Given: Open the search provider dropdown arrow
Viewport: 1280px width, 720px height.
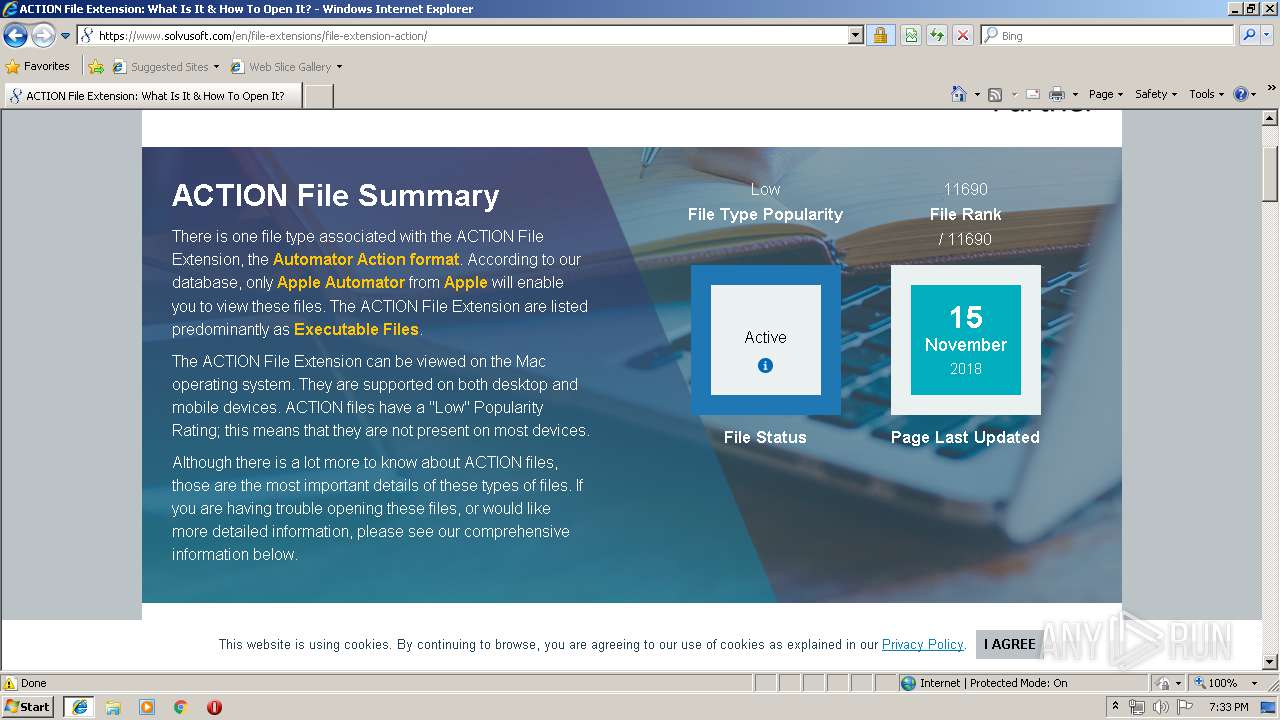Looking at the screenshot, I should click(1267, 35).
